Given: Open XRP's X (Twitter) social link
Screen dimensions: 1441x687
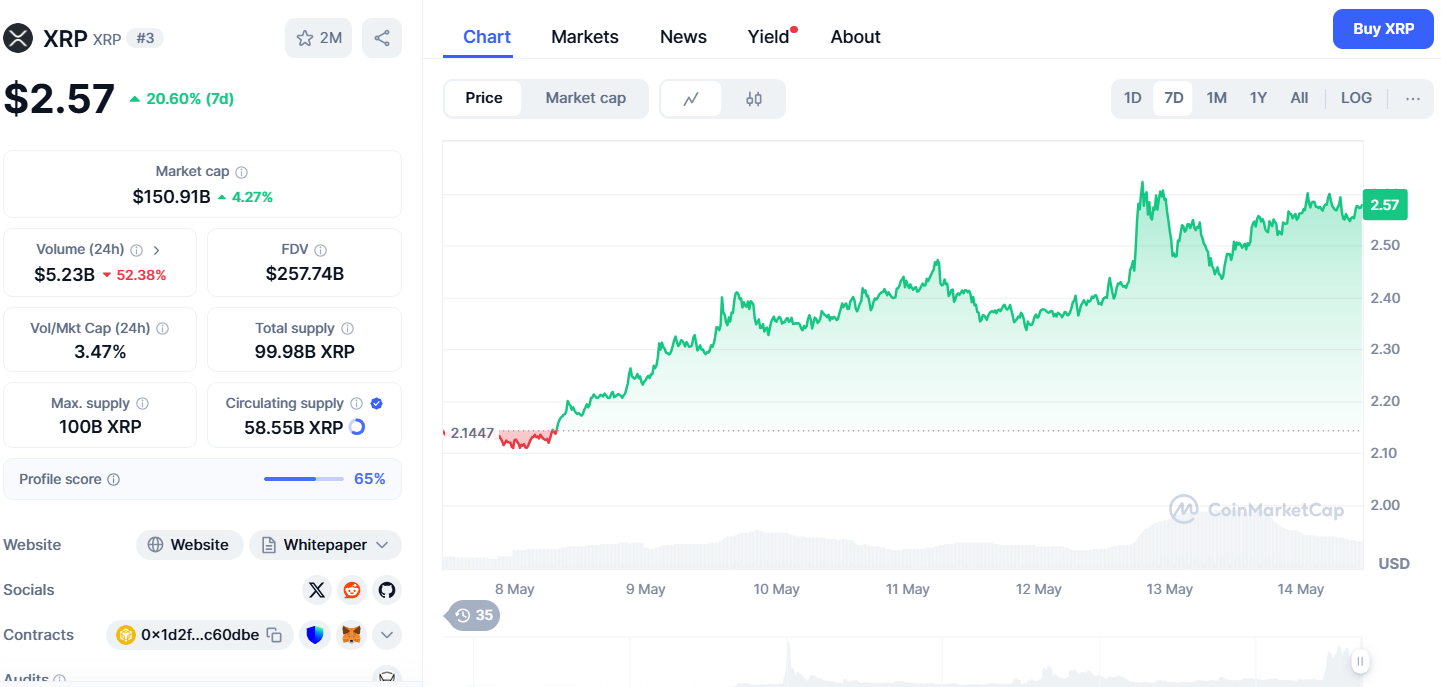Looking at the screenshot, I should 317,590.
